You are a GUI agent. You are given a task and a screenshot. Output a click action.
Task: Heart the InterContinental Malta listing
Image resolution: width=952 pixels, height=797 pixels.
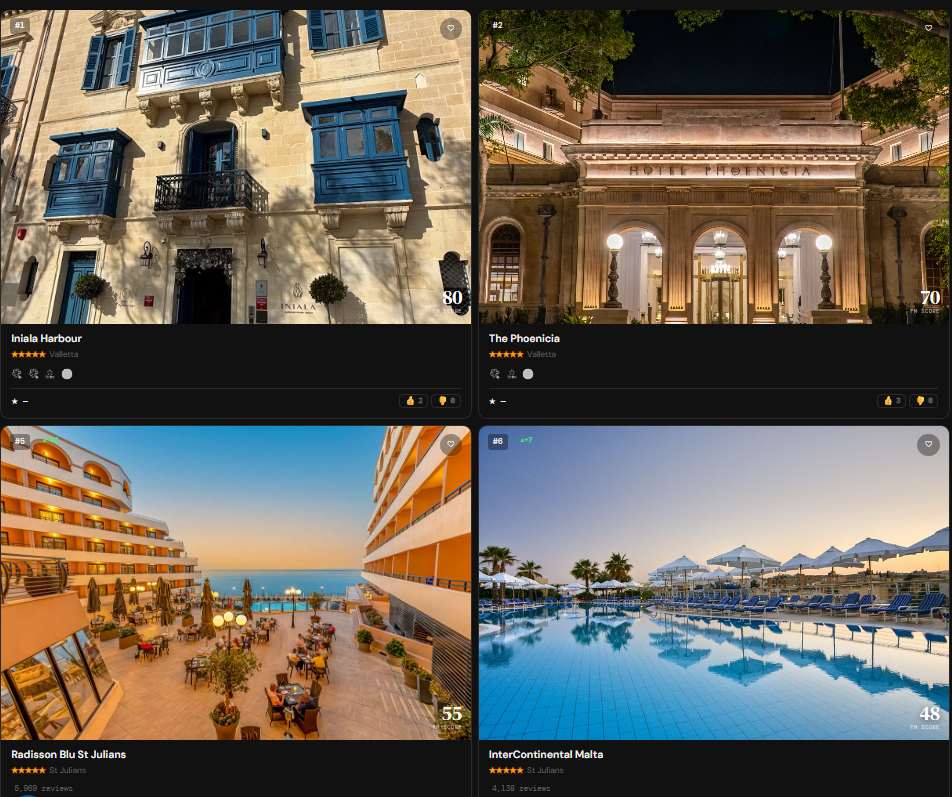tap(928, 444)
